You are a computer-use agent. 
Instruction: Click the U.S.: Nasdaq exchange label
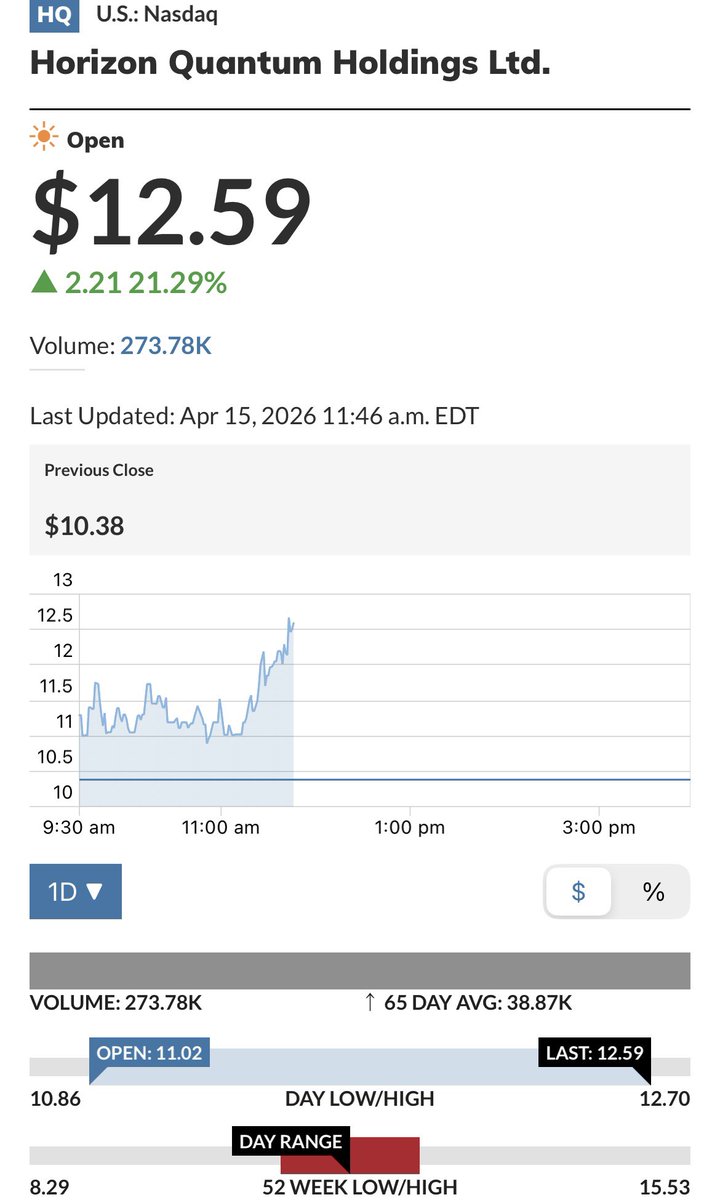tap(156, 14)
